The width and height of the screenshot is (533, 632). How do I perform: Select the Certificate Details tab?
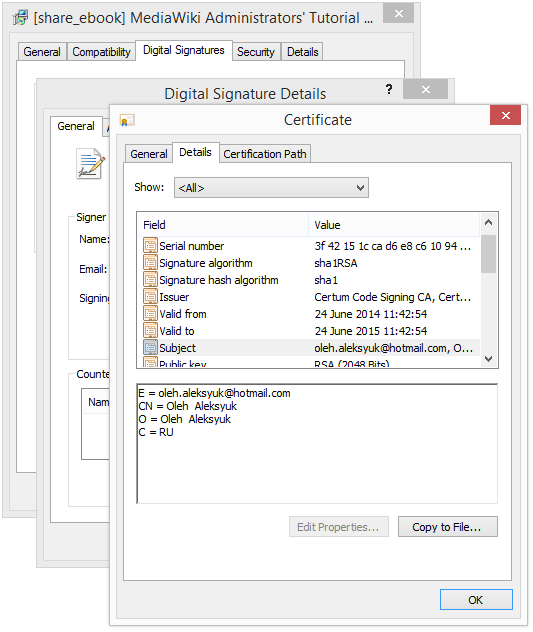pos(196,152)
